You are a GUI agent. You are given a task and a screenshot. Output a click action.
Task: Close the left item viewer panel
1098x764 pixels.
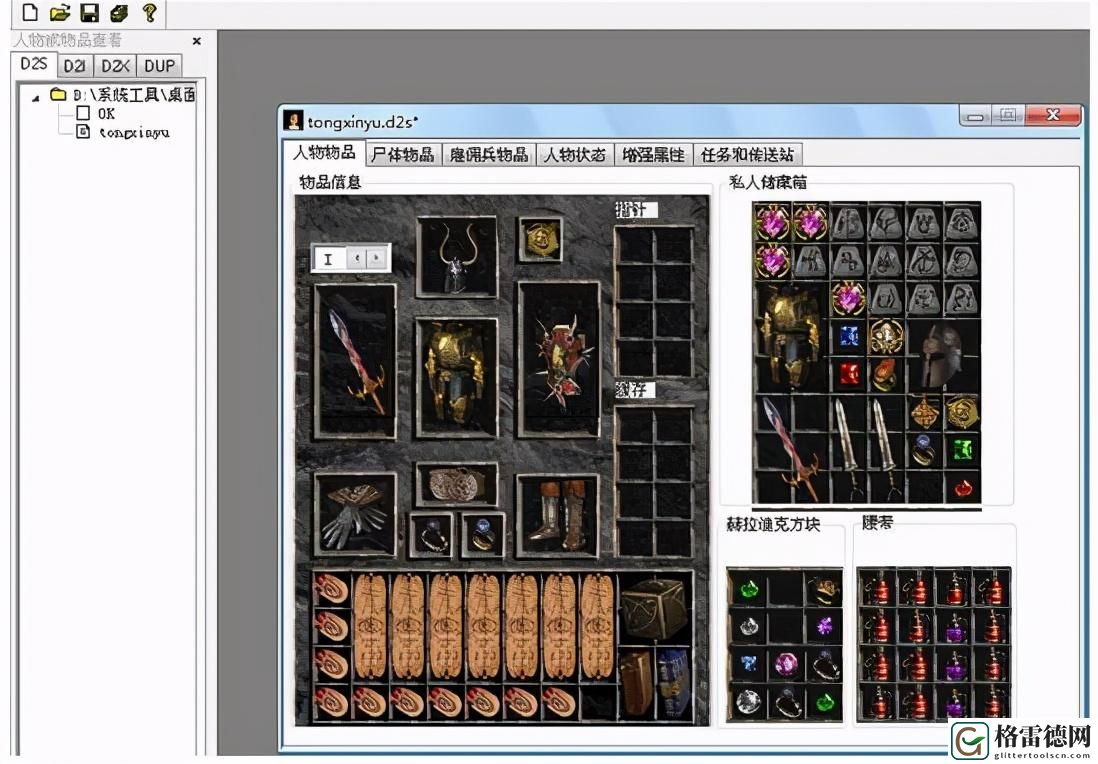197,41
